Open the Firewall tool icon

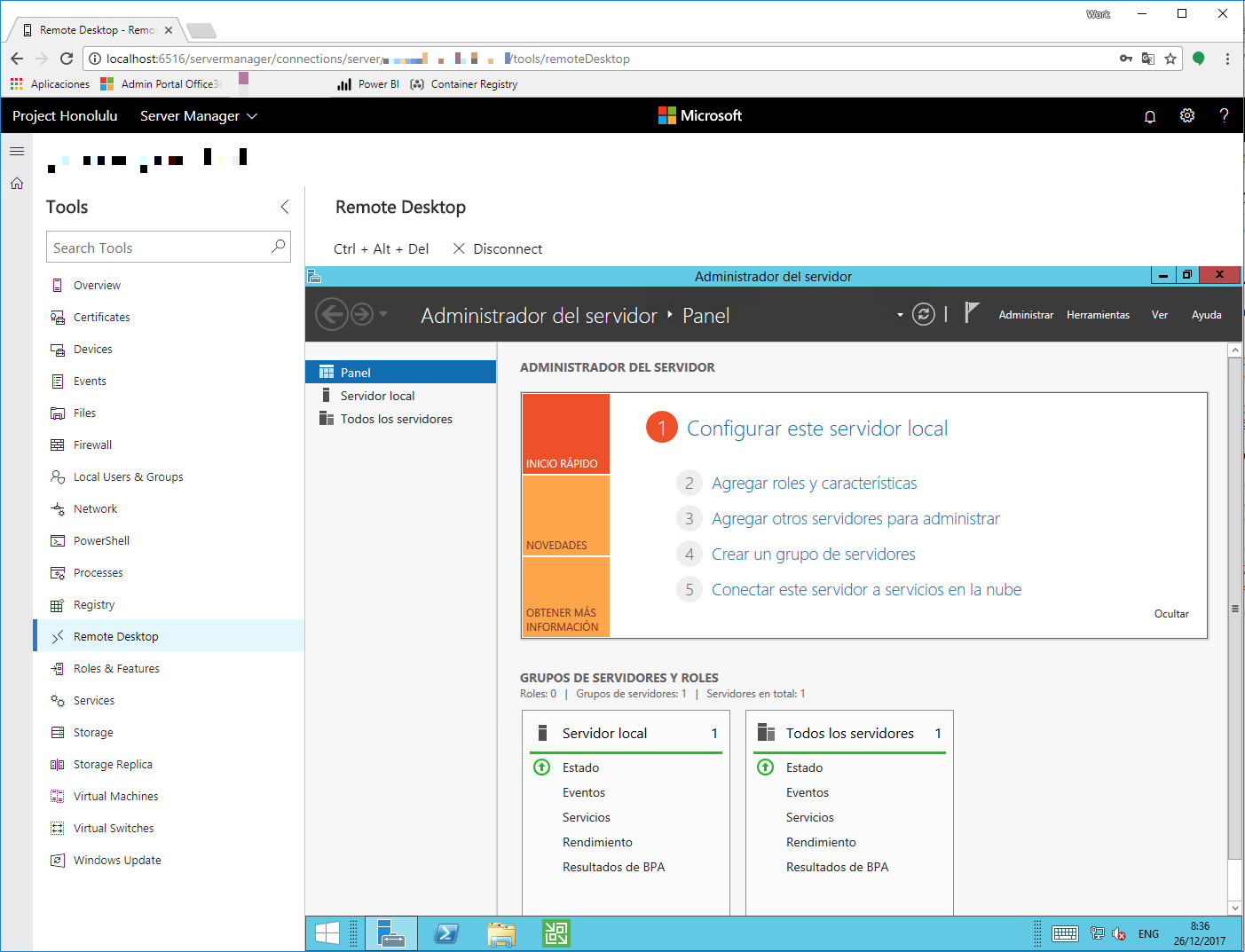pyautogui.click(x=58, y=445)
